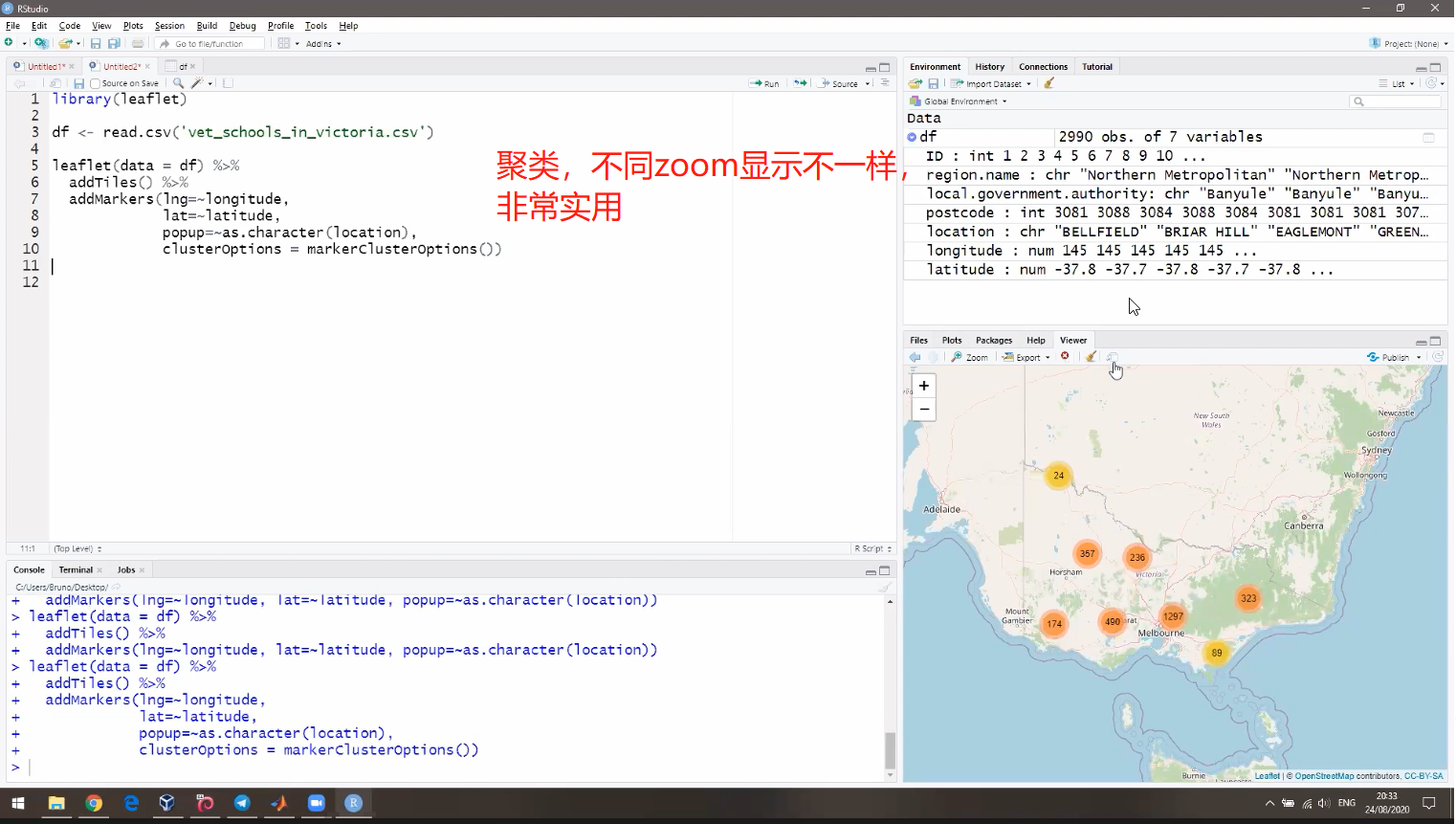The image size is (1456, 824).
Task: Show the script in a new window
Action: click(55, 83)
